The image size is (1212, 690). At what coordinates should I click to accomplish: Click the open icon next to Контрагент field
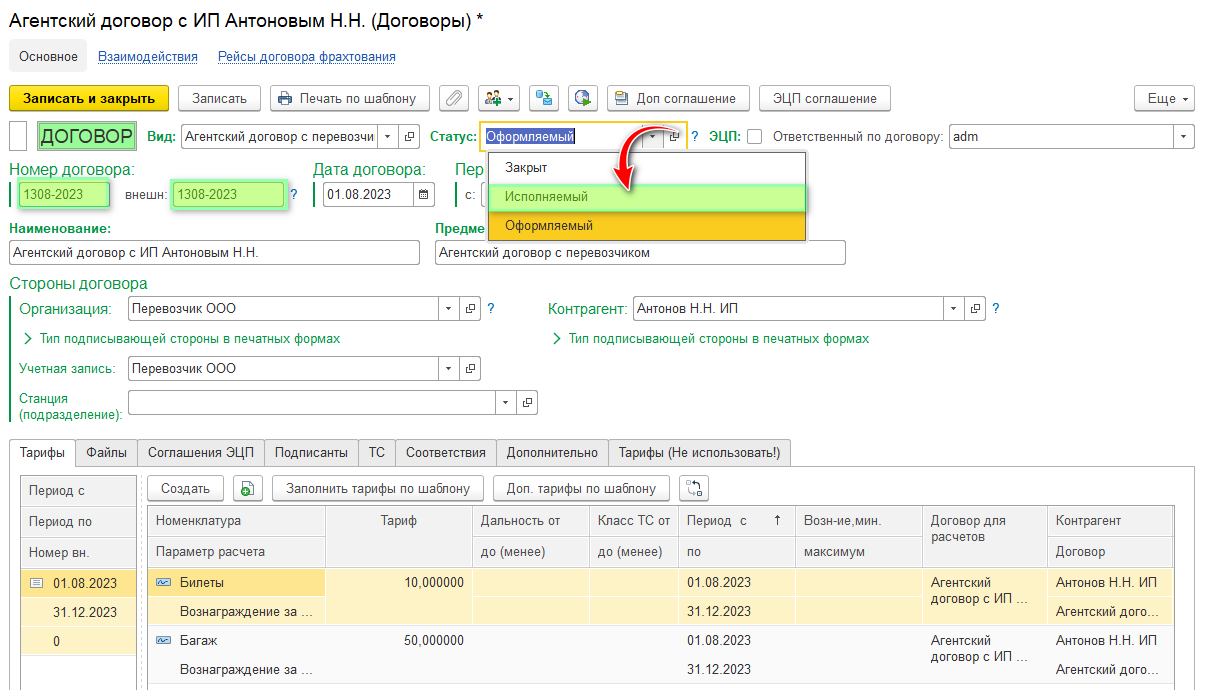click(977, 309)
